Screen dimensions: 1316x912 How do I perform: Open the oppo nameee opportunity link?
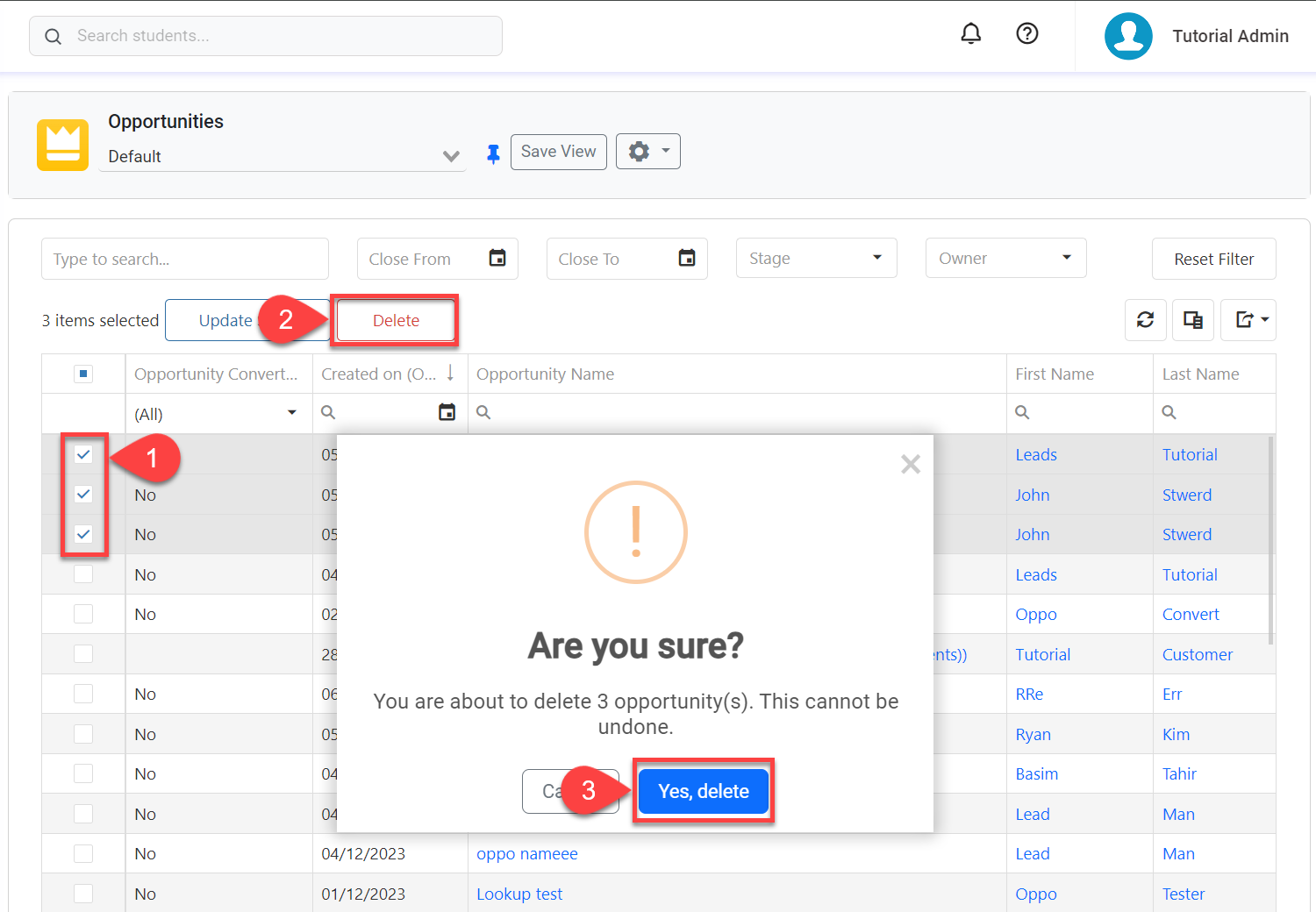527,853
